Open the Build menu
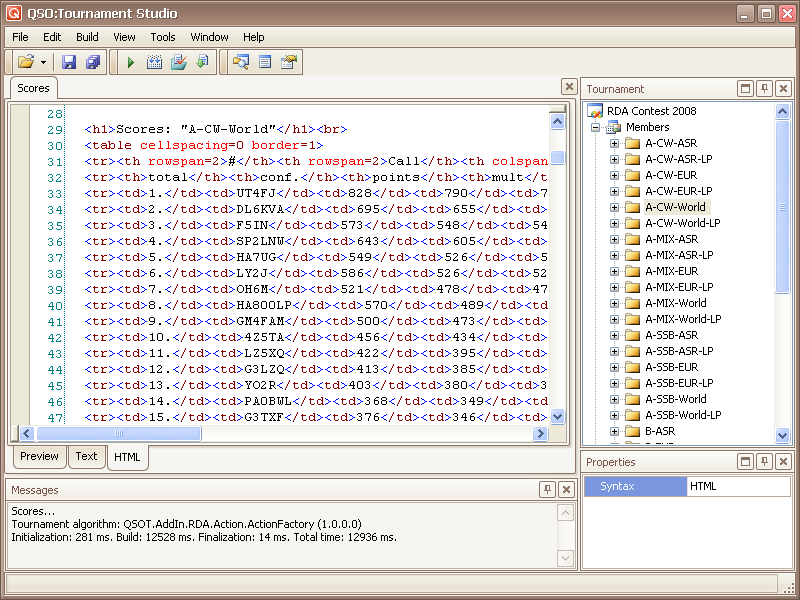Screen dimensions: 800x600 coord(87,37)
